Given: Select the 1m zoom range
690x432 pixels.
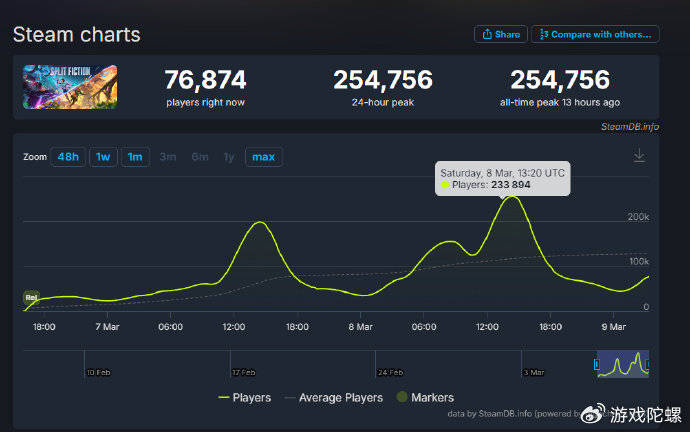Looking at the screenshot, I should coord(135,157).
